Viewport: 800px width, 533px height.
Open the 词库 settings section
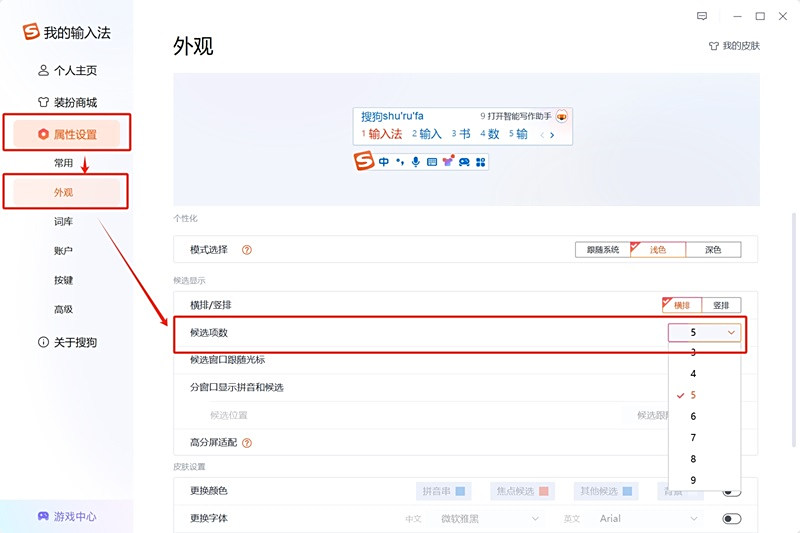click(64, 221)
